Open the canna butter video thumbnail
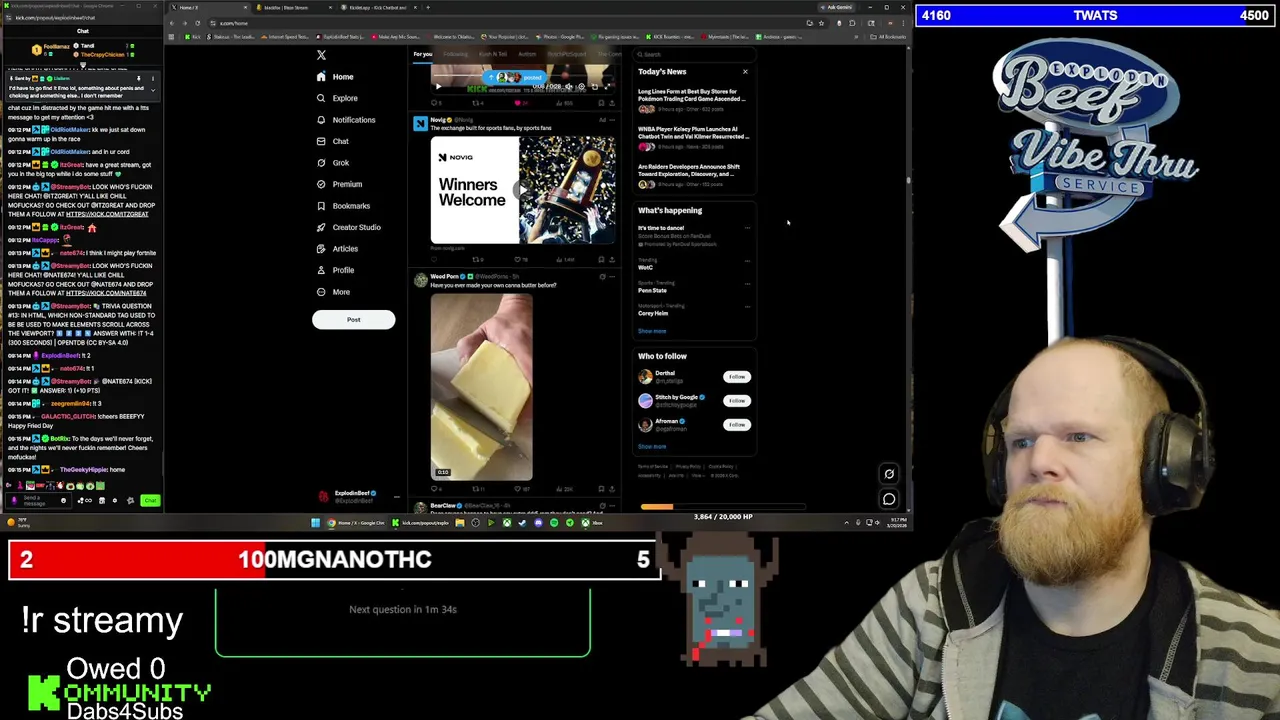The width and height of the screenshot is (1280, 720). [482, 388]
